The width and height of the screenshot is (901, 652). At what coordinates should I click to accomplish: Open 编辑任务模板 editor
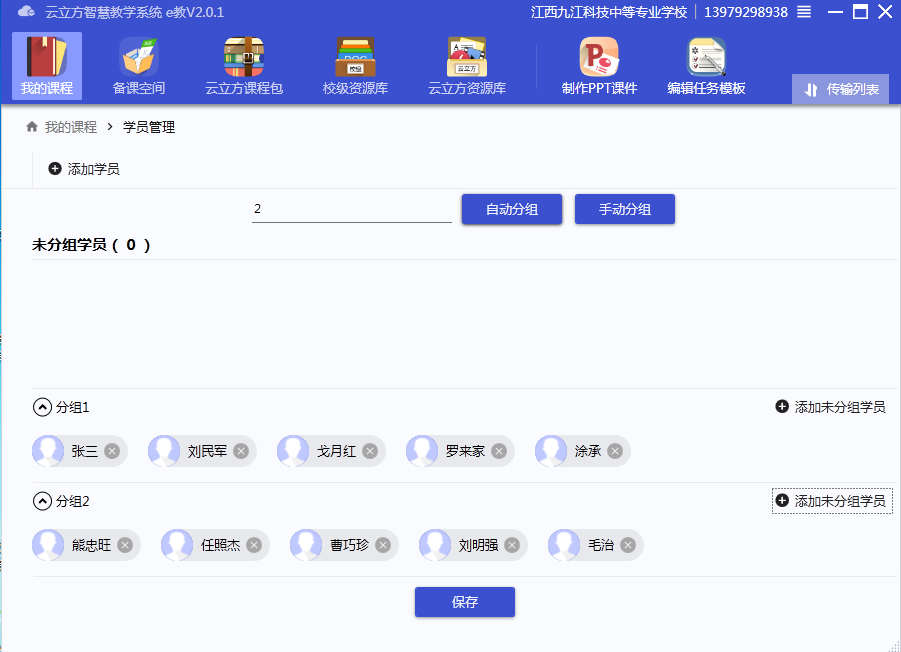[x=706, y=67]
